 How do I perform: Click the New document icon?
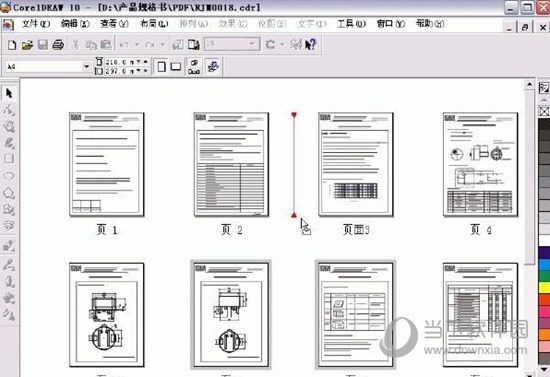(12, 45)
